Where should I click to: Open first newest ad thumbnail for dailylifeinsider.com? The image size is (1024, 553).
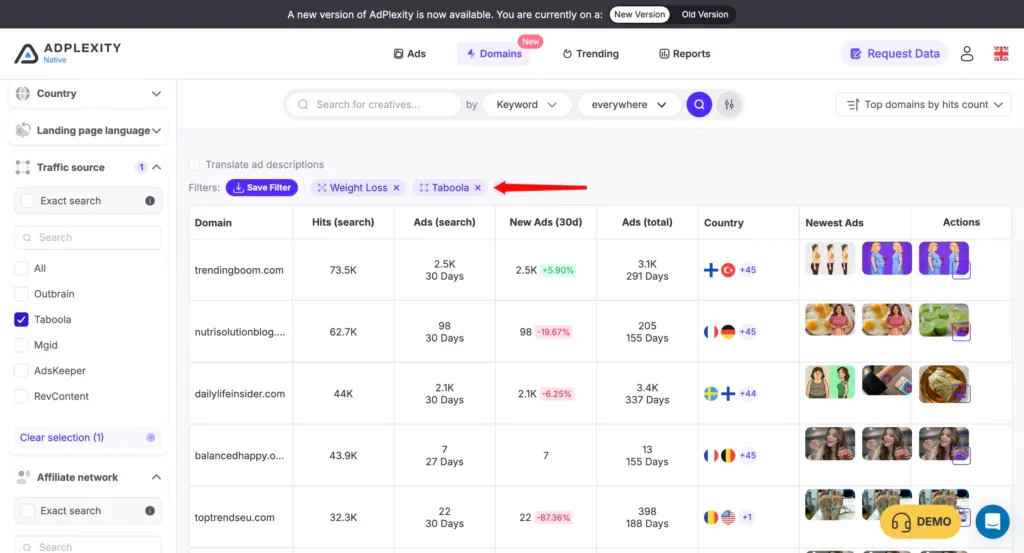(829, 382)
